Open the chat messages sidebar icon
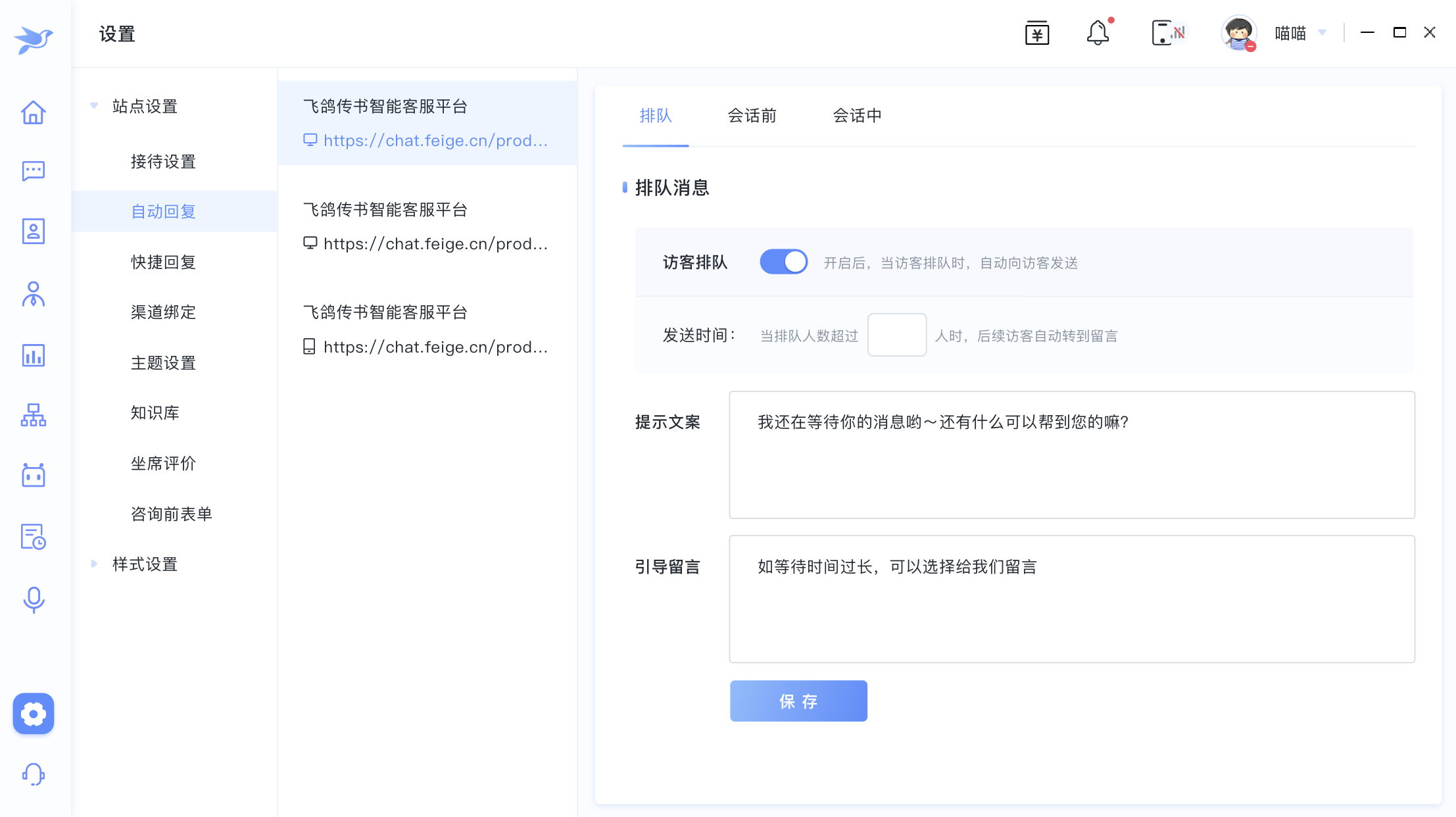Screen dimensions: 1456x817 [x=33, y=171]
